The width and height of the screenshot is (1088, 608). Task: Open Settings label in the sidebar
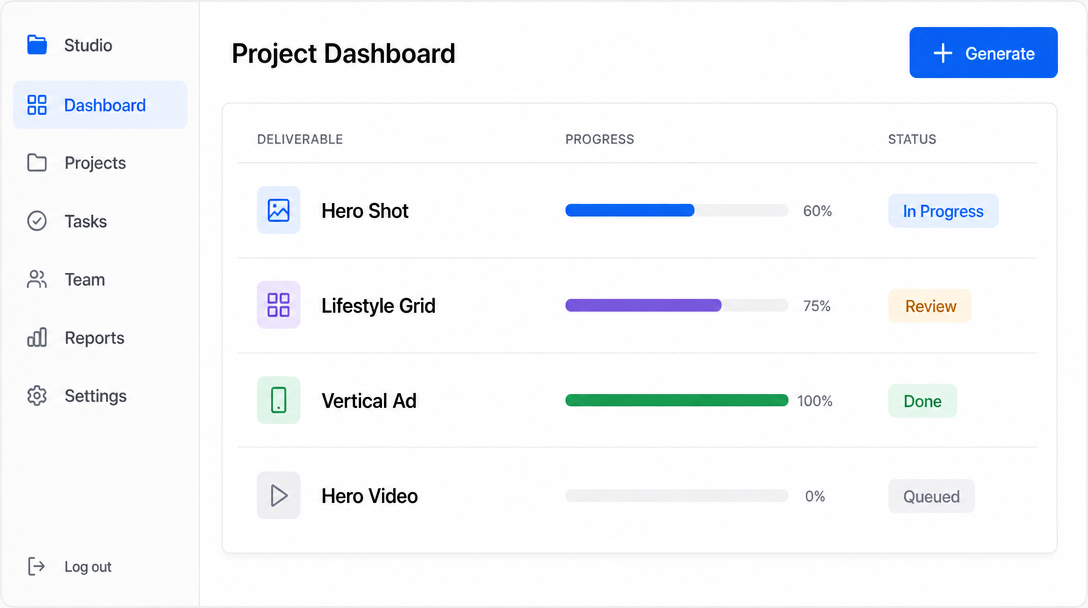point(96,396)
